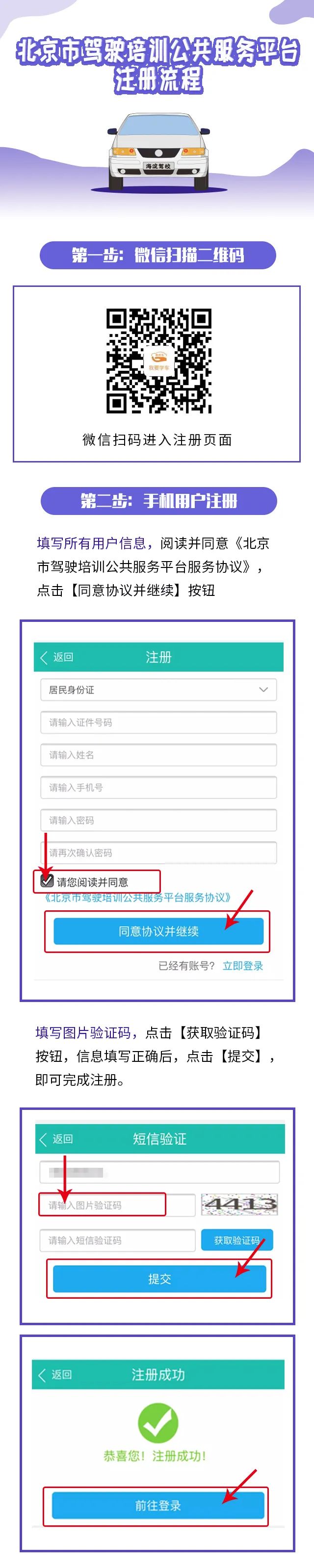Click the QR code image
Viewport: 314px width, 1568px height.
tap(158, 361)
